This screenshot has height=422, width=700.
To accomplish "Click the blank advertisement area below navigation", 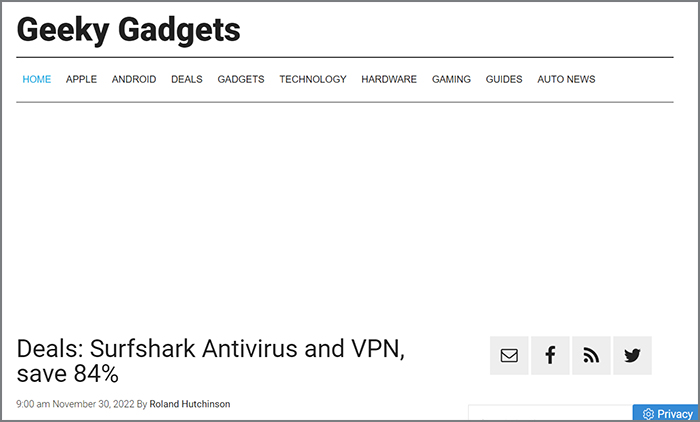I will click(345, 214).
